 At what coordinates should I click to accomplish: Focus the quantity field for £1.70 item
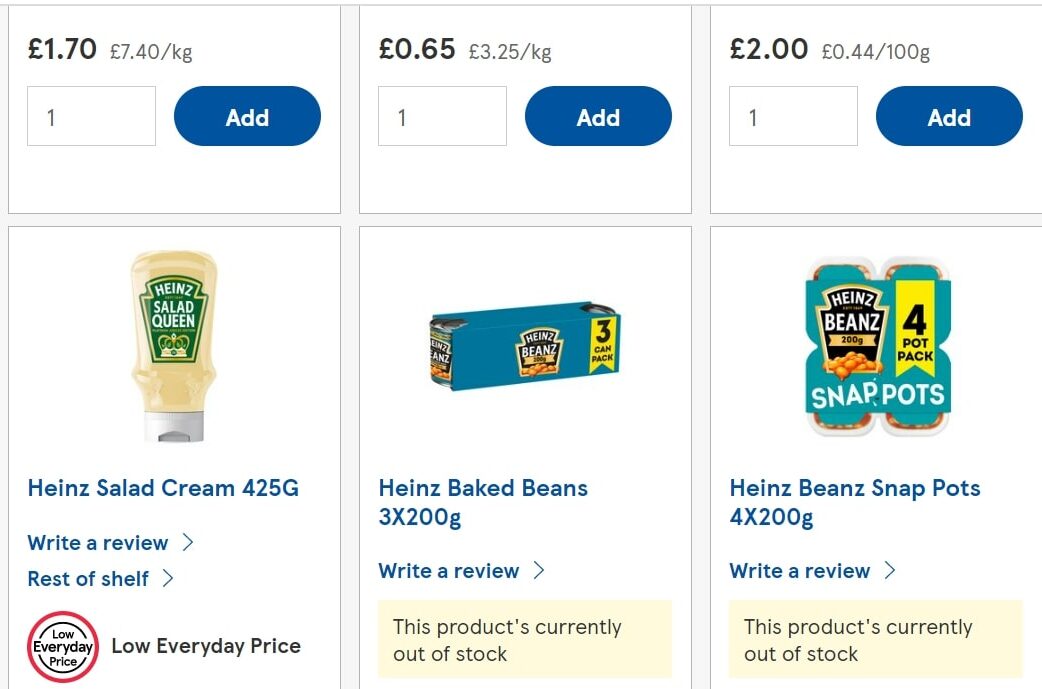click(x=91, y=117)
